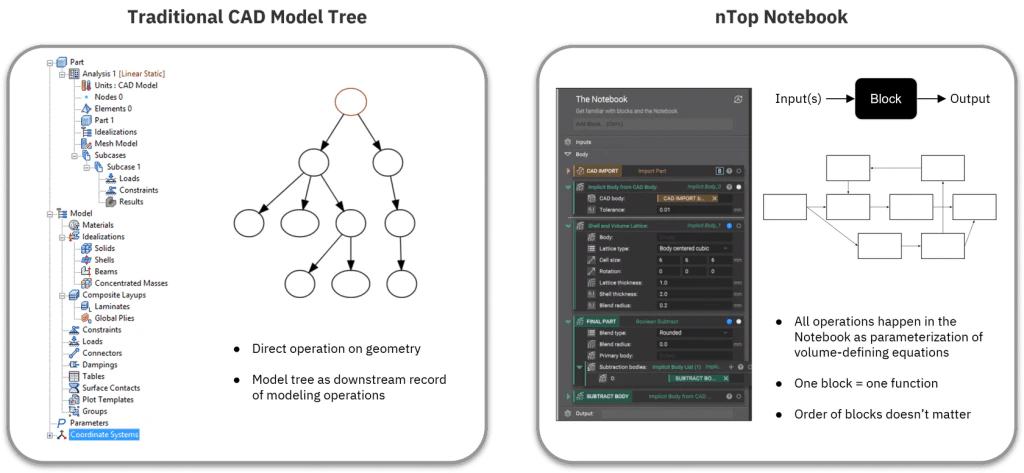Viewport: 1024px width, 473px height.
Task: Click the plus button on Subtraction bodies row
Action: (x=731, y=367)
